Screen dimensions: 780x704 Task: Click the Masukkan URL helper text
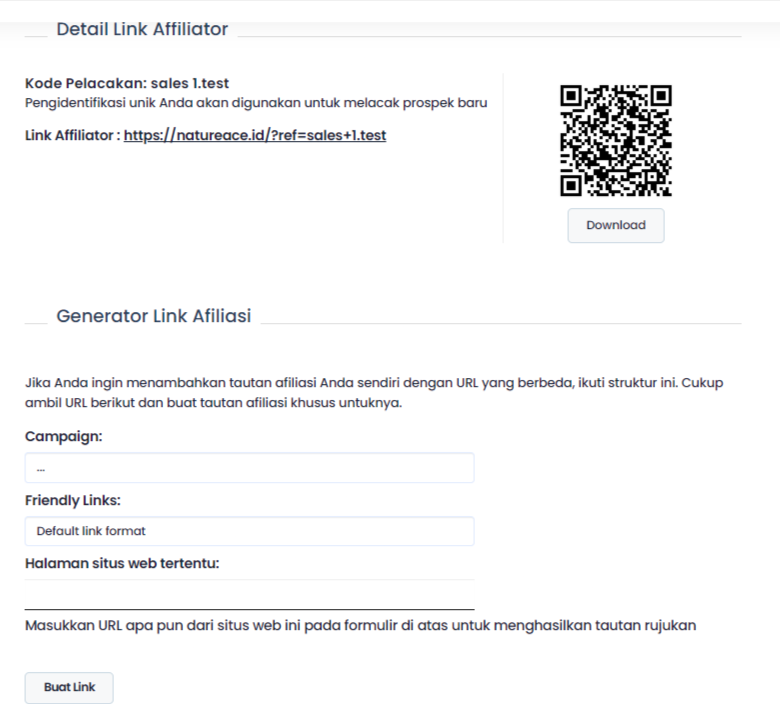(360, 626)
